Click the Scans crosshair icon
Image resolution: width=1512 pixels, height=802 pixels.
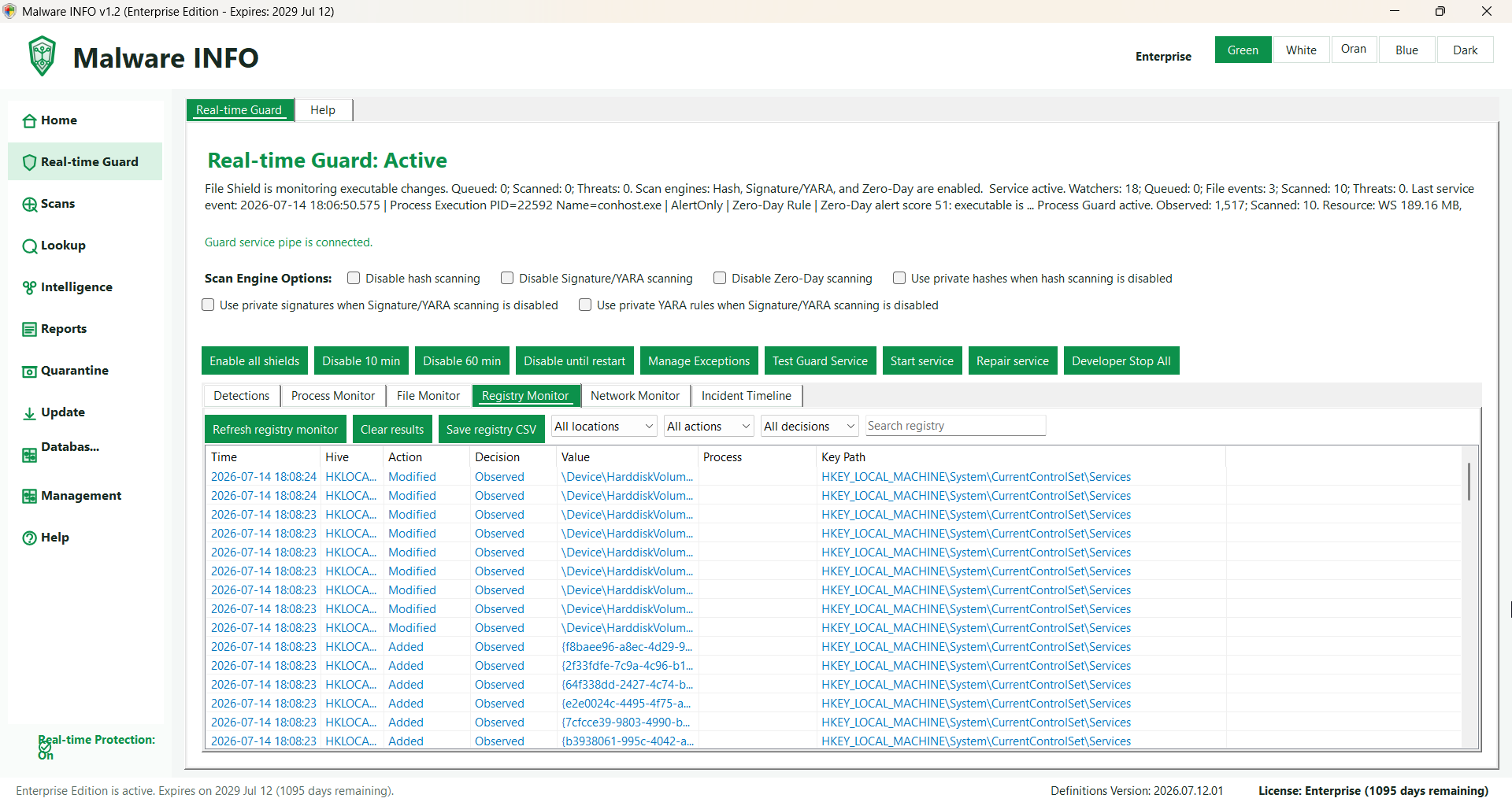click(29, 204)
